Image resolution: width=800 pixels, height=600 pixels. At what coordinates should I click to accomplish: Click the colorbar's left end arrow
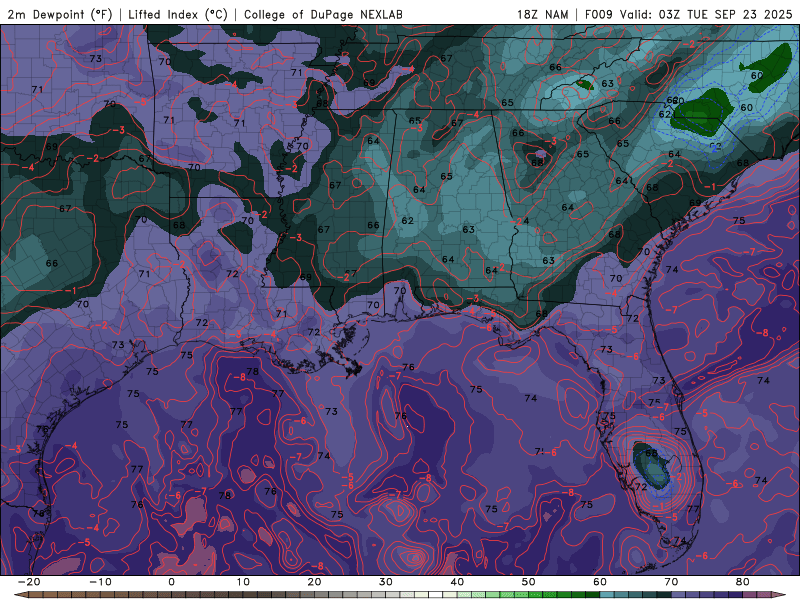[21, 595]
